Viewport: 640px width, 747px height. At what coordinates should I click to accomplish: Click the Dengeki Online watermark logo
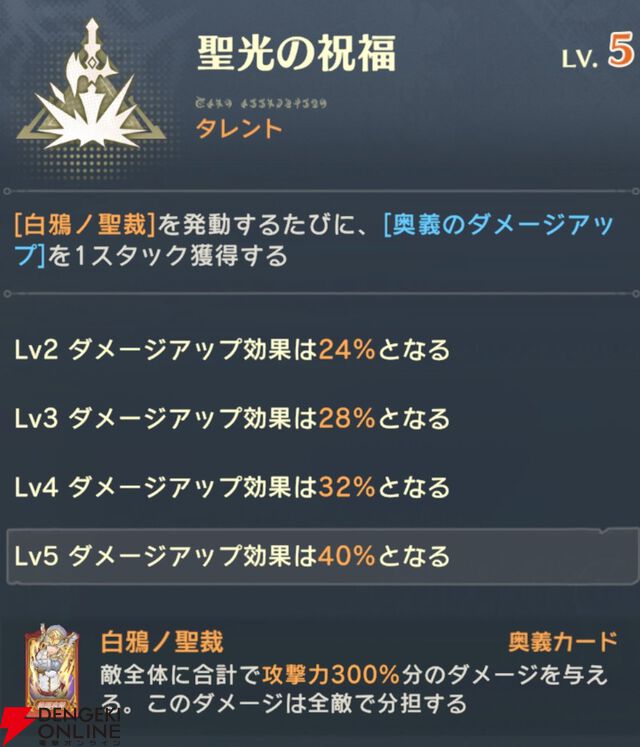(x=60, y=727)
